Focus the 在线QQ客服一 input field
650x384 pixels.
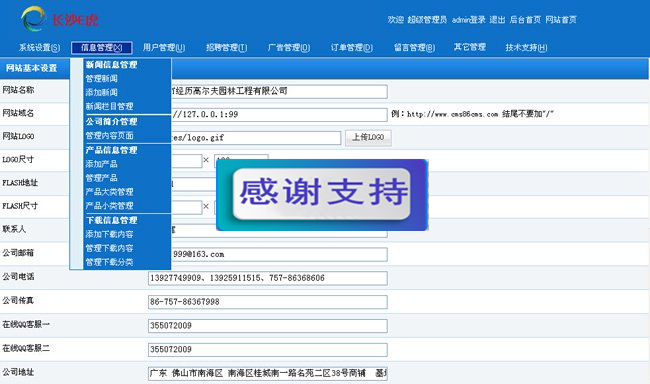(268, 326)
